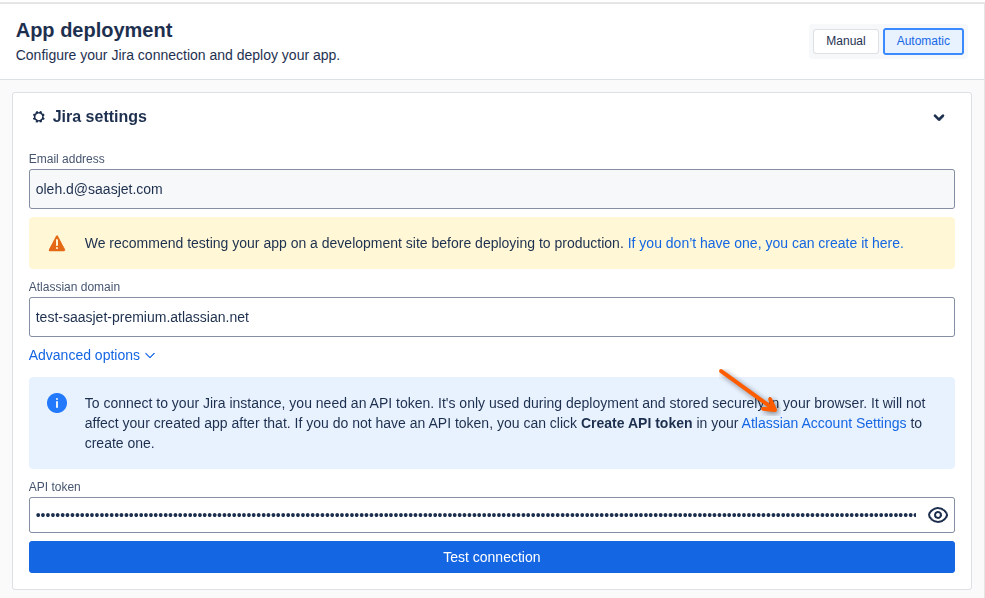Open the create development site link
Viewport: 985px width, 598px height.
click(765, 244)
